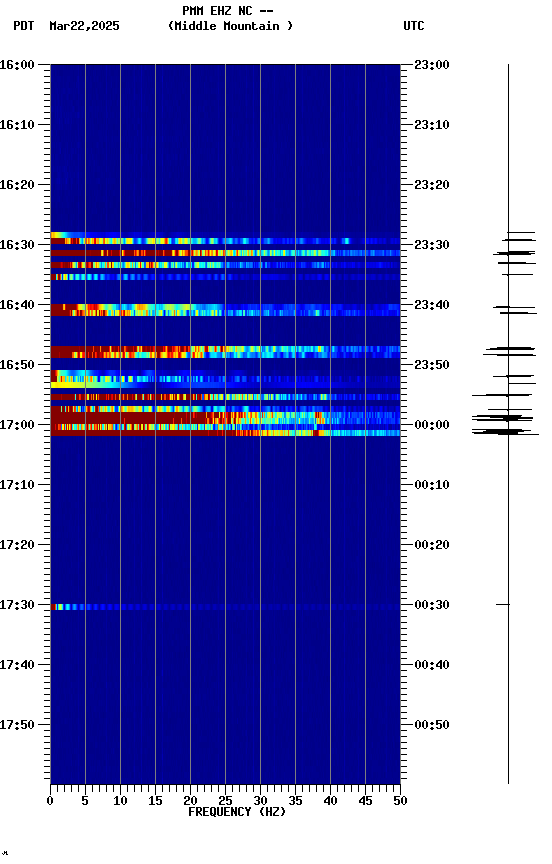
Task: Click the '(Middle Mountain )' subtitle
Action: (x=230, y=26)
